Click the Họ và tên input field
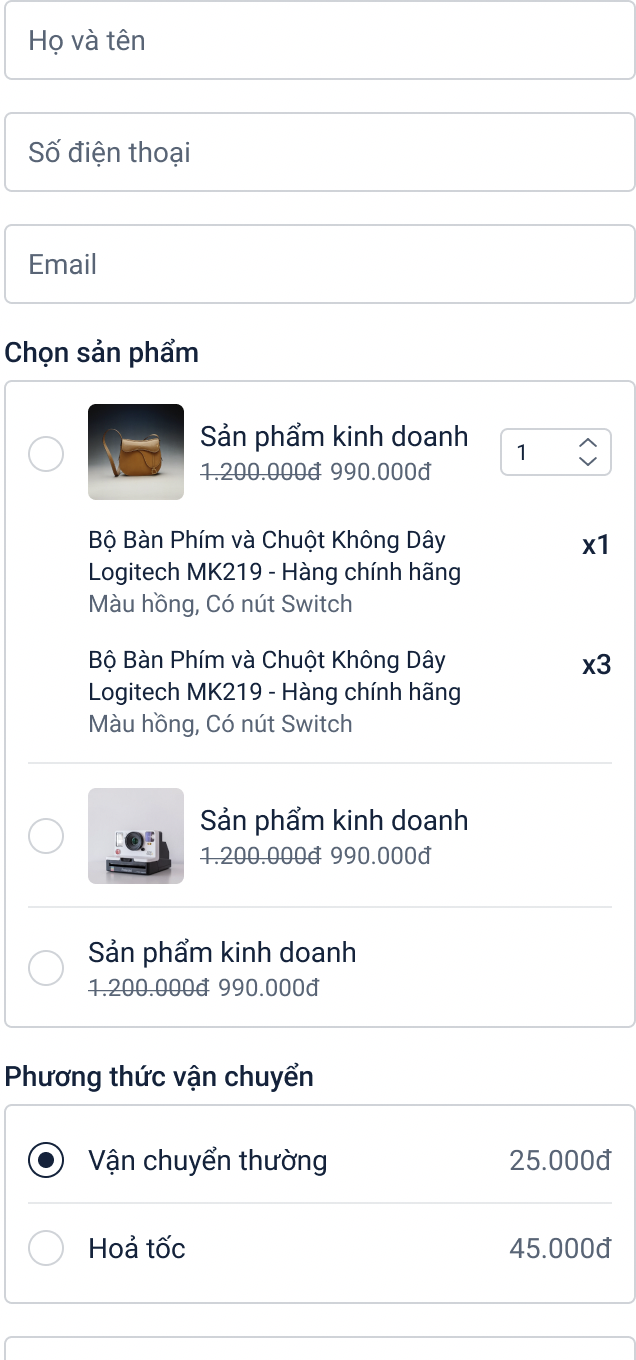This screenshot has width=636, height=1360. coord(320,41)
